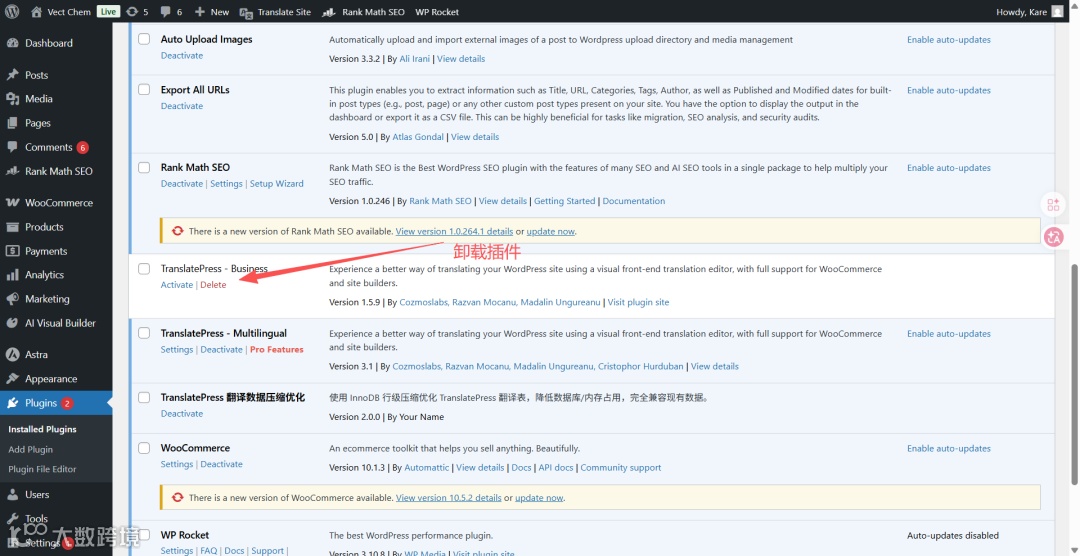Open Installed Plugins submenu item
Viewport: 1080px width, 556px height.
(x=42, y=429)
